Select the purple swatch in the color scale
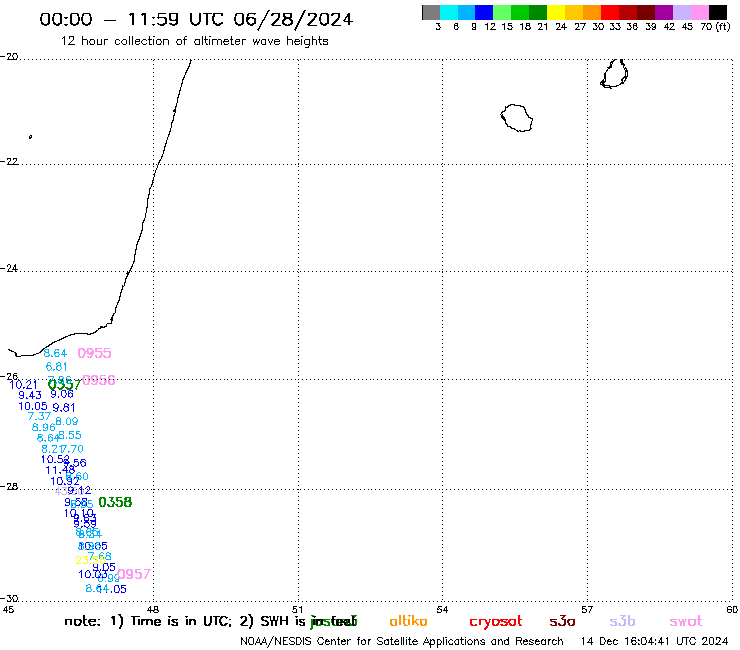740x650 pixels. point(664,12)
